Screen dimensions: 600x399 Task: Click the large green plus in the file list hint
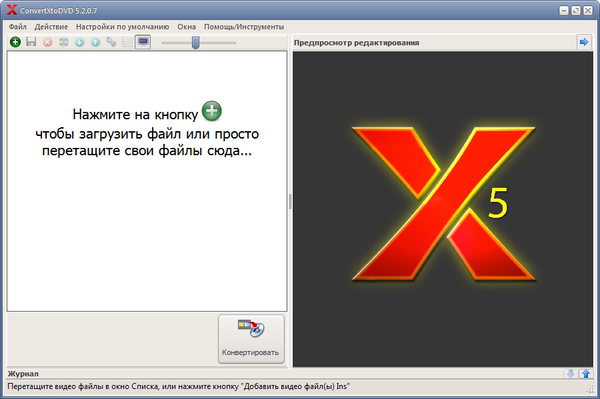click(x=212, y=111)
